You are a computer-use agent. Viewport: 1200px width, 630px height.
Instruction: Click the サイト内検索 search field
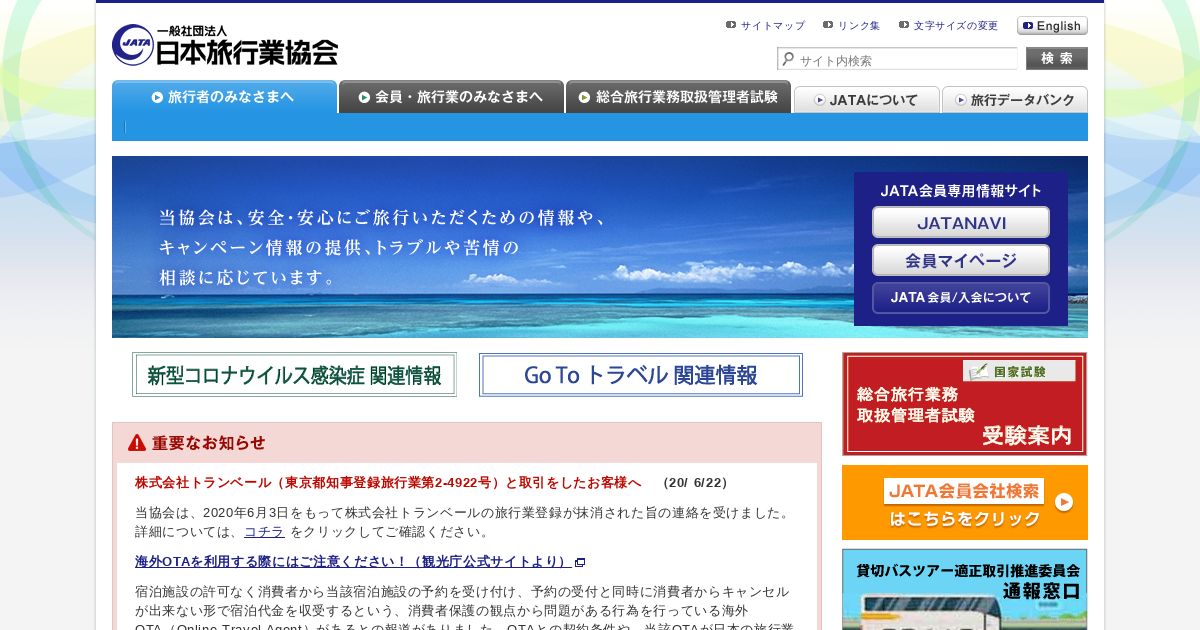897,60
